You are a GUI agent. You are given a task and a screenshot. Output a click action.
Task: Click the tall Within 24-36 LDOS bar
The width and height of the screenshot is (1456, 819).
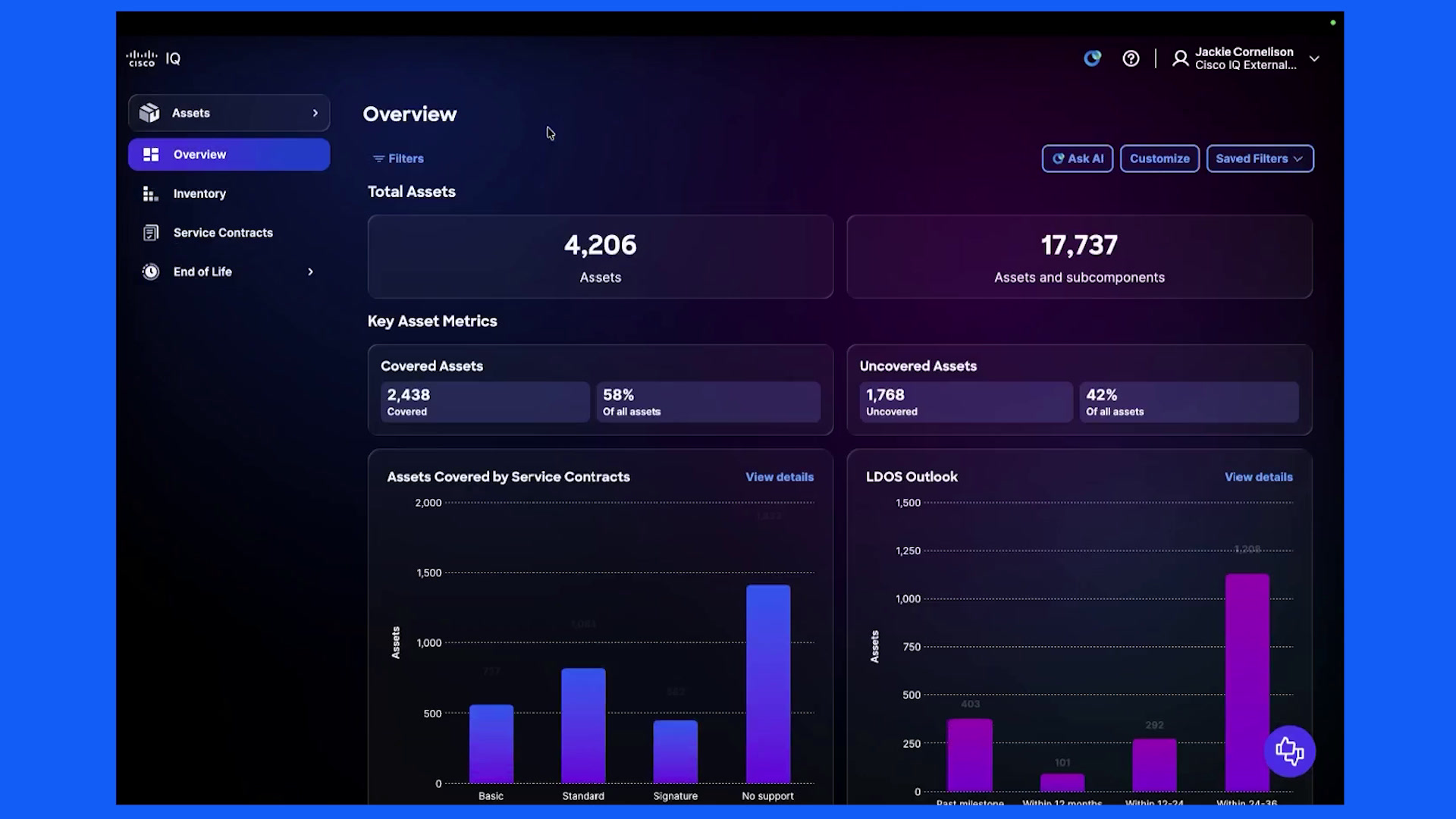click(1247, 682)
